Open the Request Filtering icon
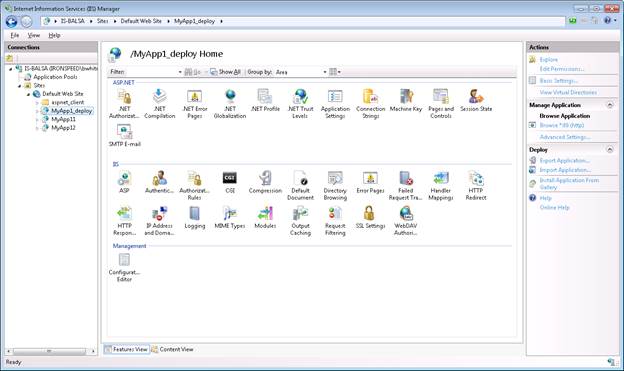 tap(335, 221)
